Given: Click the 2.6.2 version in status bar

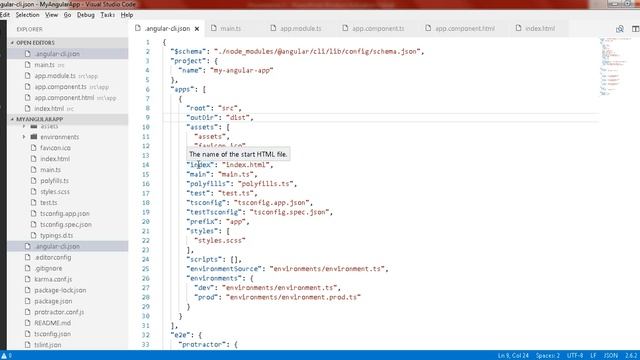Looking at the screenshot, I should pyautogui.click(x=631, y=356).
